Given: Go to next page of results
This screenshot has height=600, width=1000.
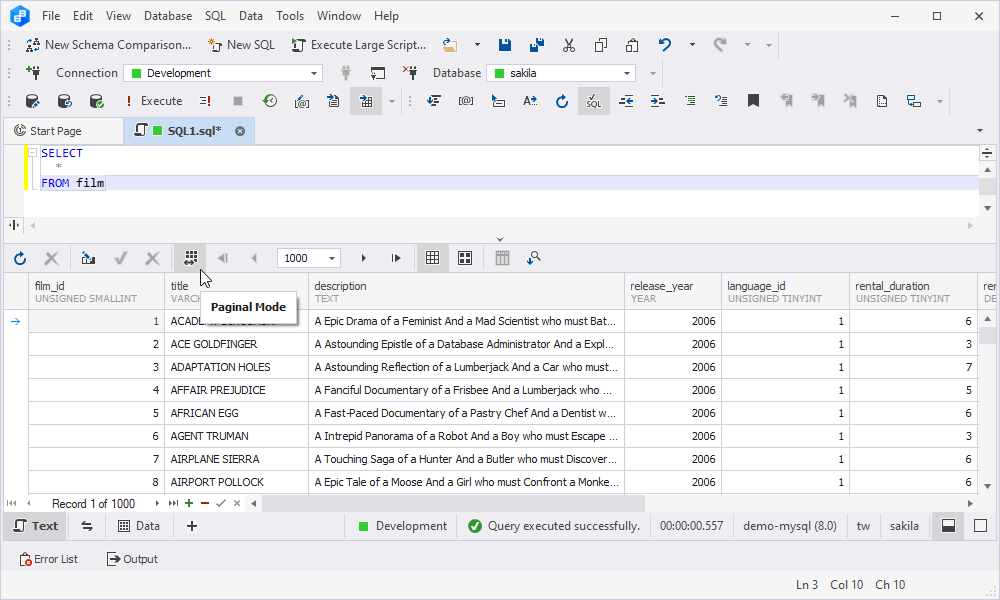Looking at the screenshot, I should pyautogui.click(x=364, y=258).
